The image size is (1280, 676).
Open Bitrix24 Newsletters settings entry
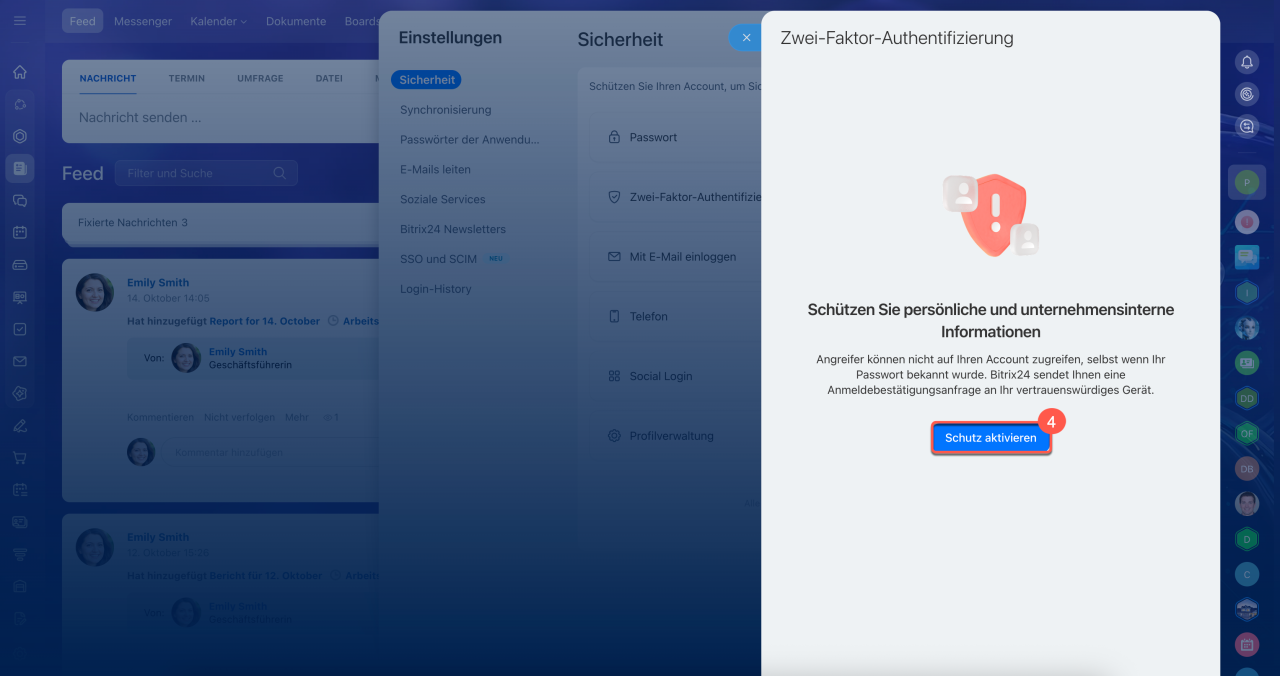click(x=453, y=230)
